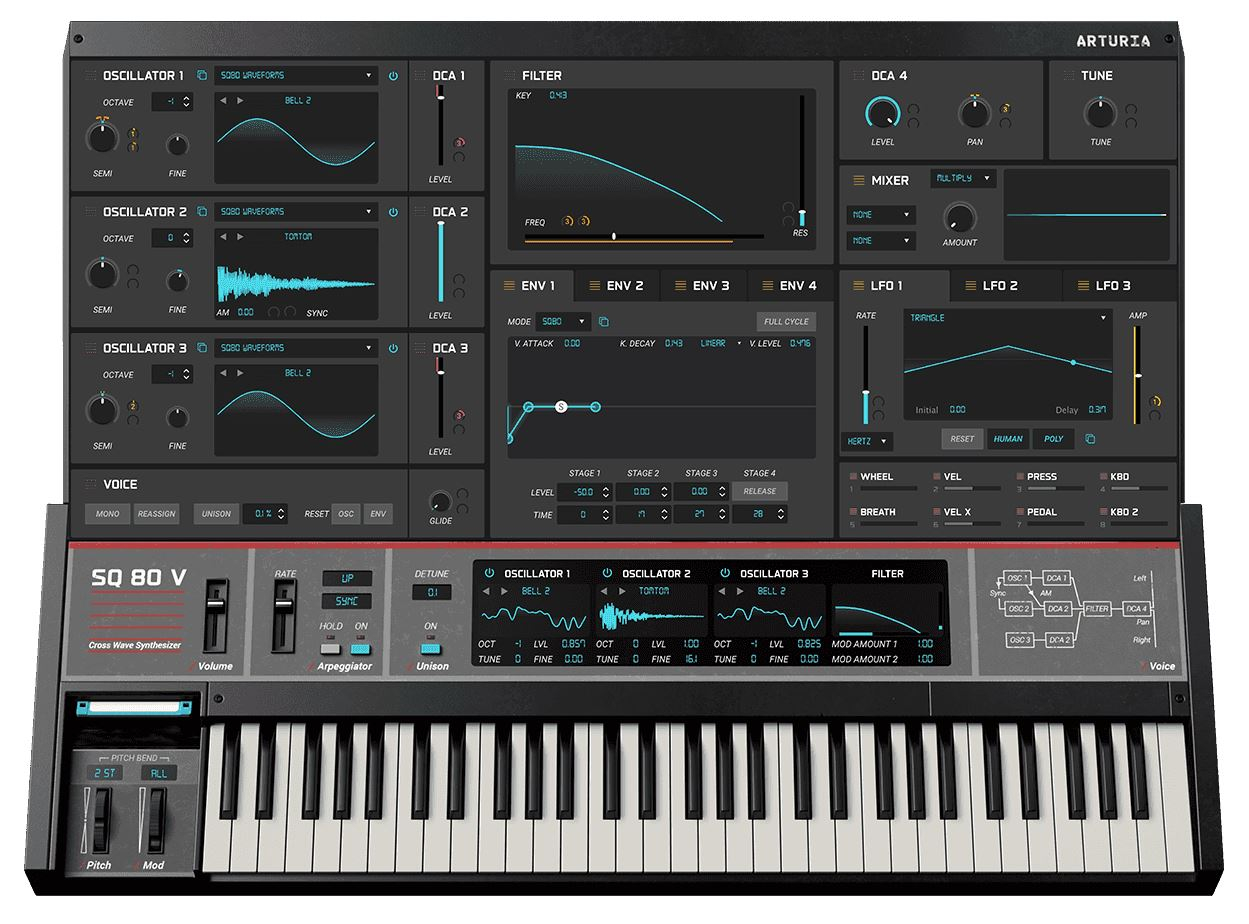Click the REASSIGN button

tap(156, 514)
